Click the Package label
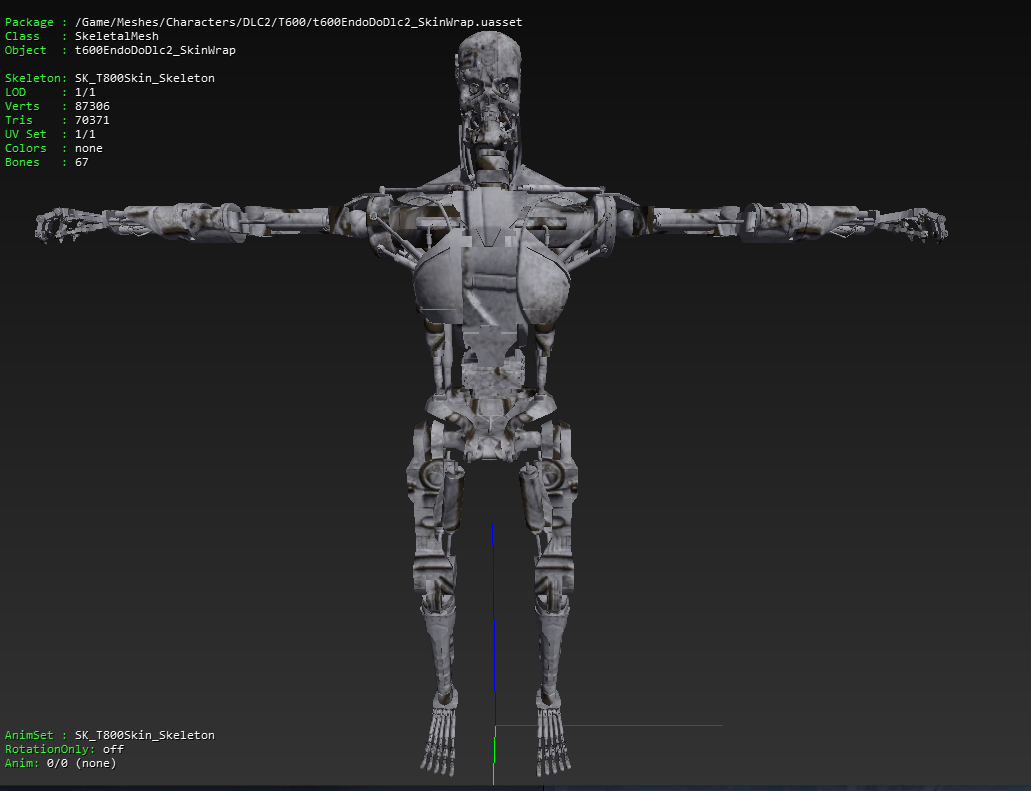Screen dimensions: 1031x791 (29, 22)
